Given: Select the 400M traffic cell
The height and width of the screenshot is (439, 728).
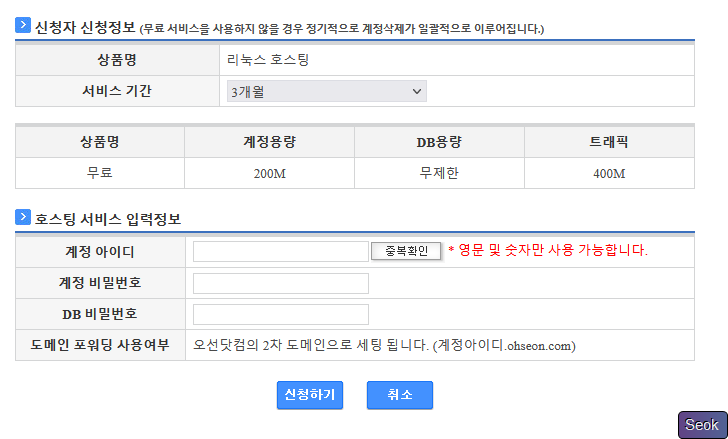Looking at the screenshot, I should click(x=608, y=173).
